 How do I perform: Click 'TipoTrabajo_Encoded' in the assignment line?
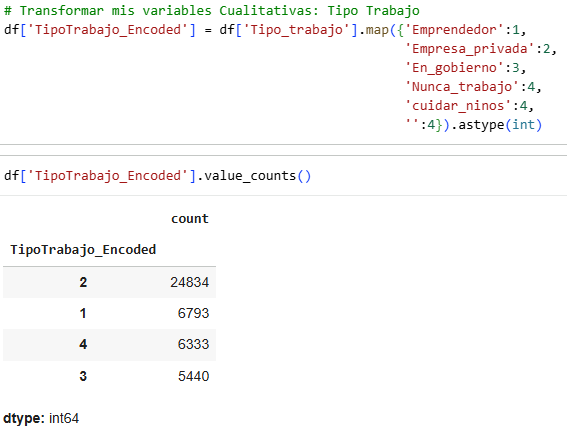coord(107,30)
